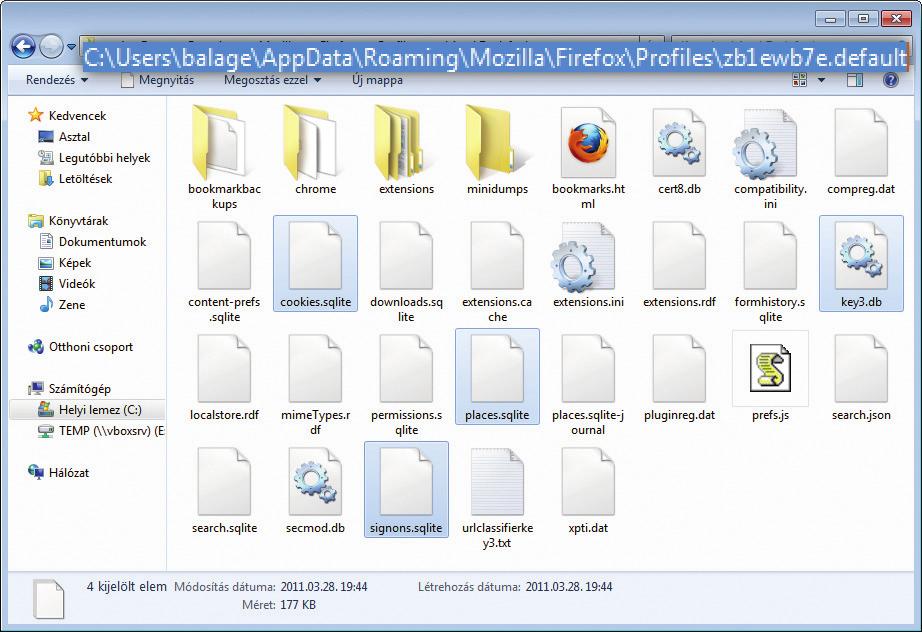Go back with the Back arrow button
This screenshot has width=922, height=632.
[24, 46]
